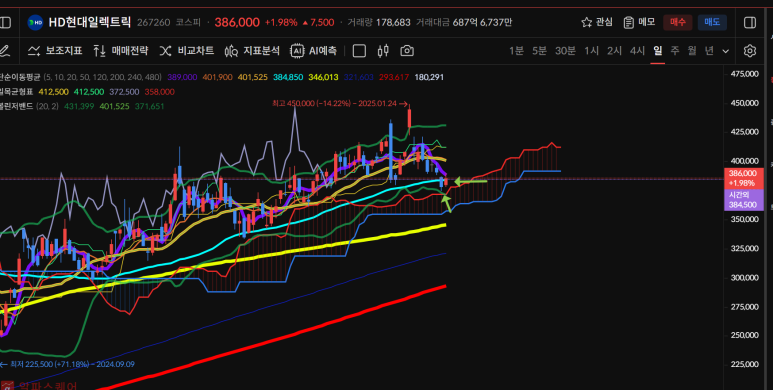Select the 주 weekly timeframe

pyautogui.click(x=674, y=51)
